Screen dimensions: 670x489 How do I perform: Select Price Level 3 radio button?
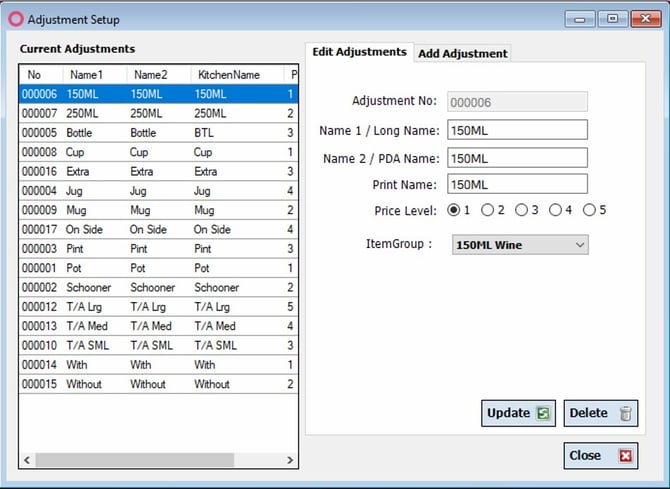pos(521,210)
